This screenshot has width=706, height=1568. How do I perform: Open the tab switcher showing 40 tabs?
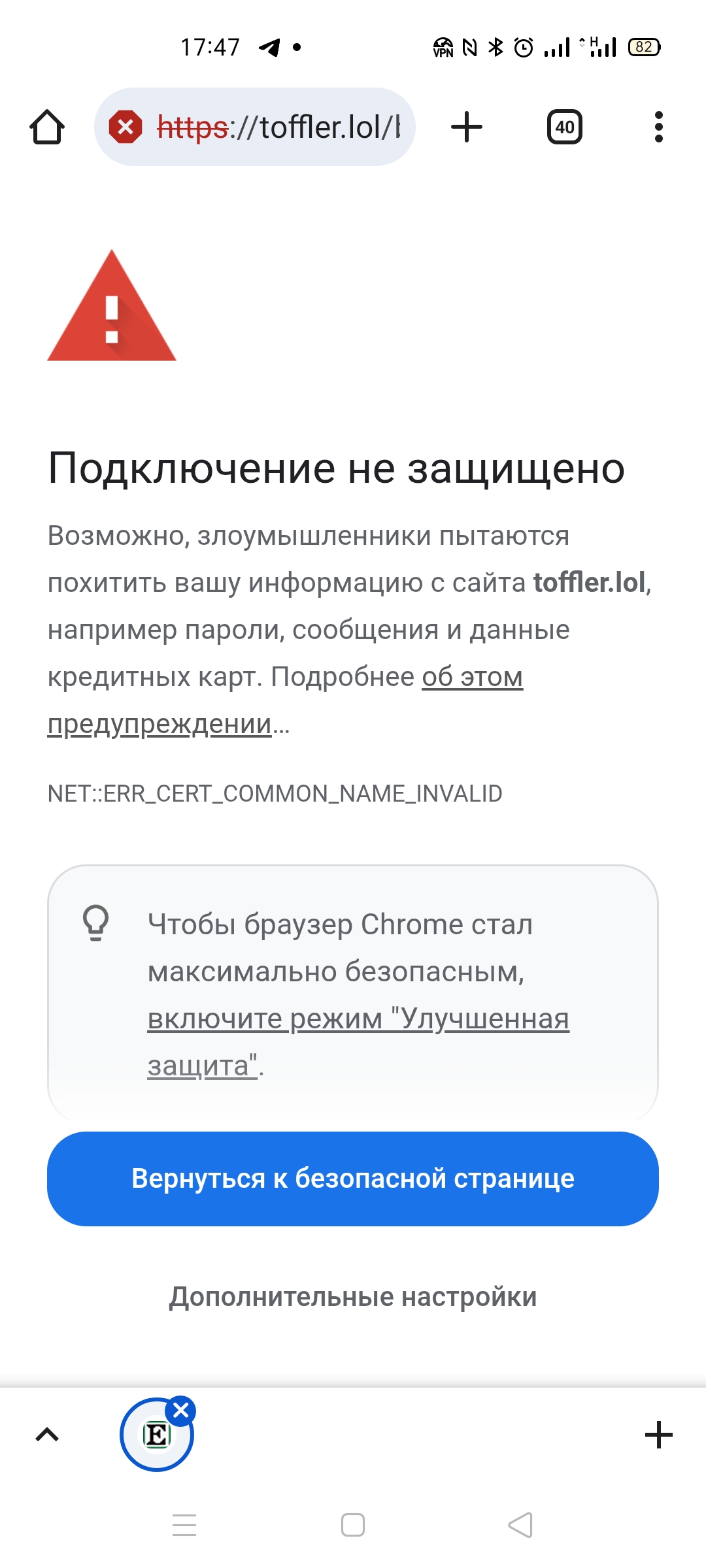[565, 127]
